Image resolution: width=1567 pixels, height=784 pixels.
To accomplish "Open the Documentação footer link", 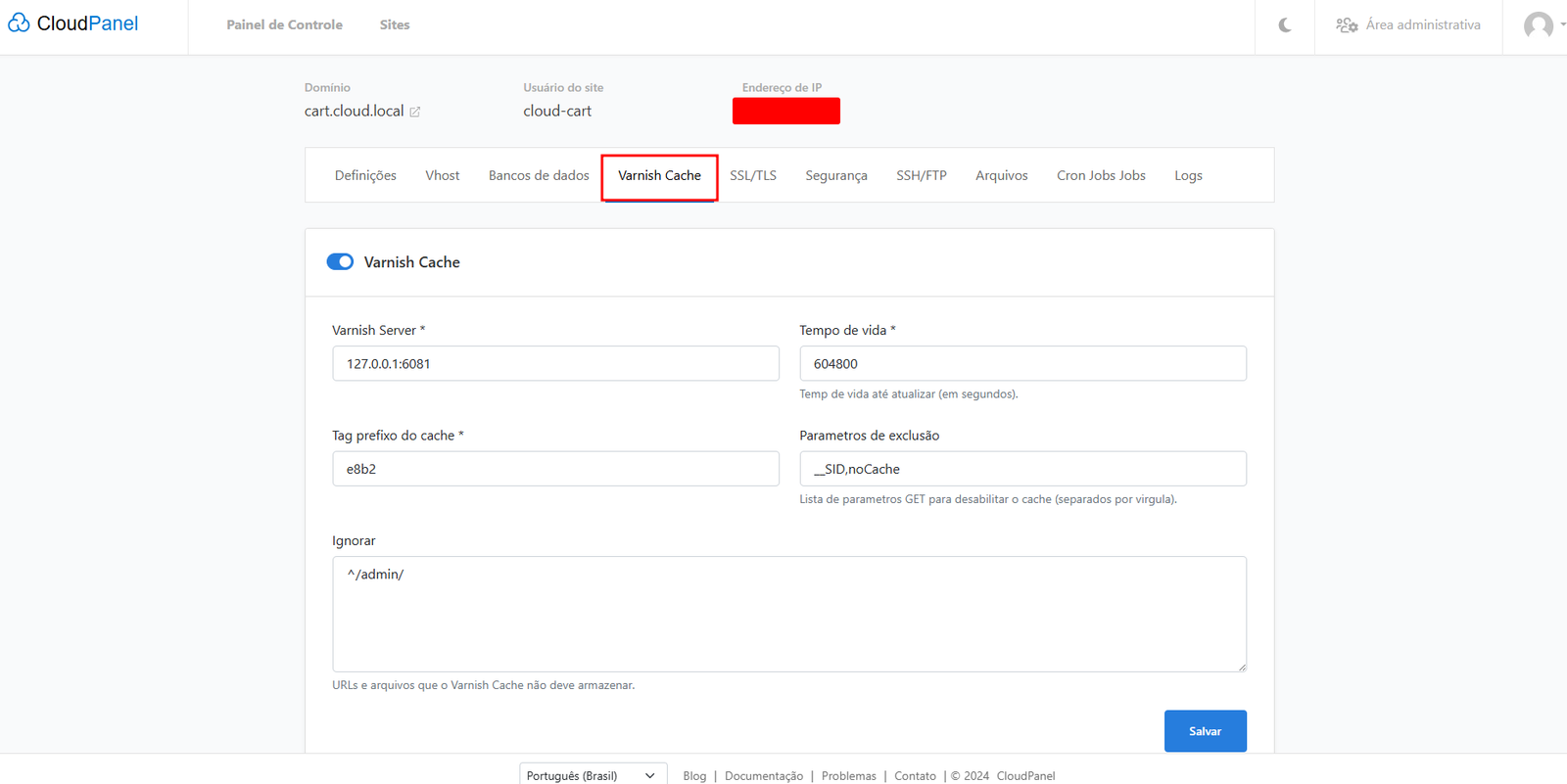I will [x=763, y=776].
